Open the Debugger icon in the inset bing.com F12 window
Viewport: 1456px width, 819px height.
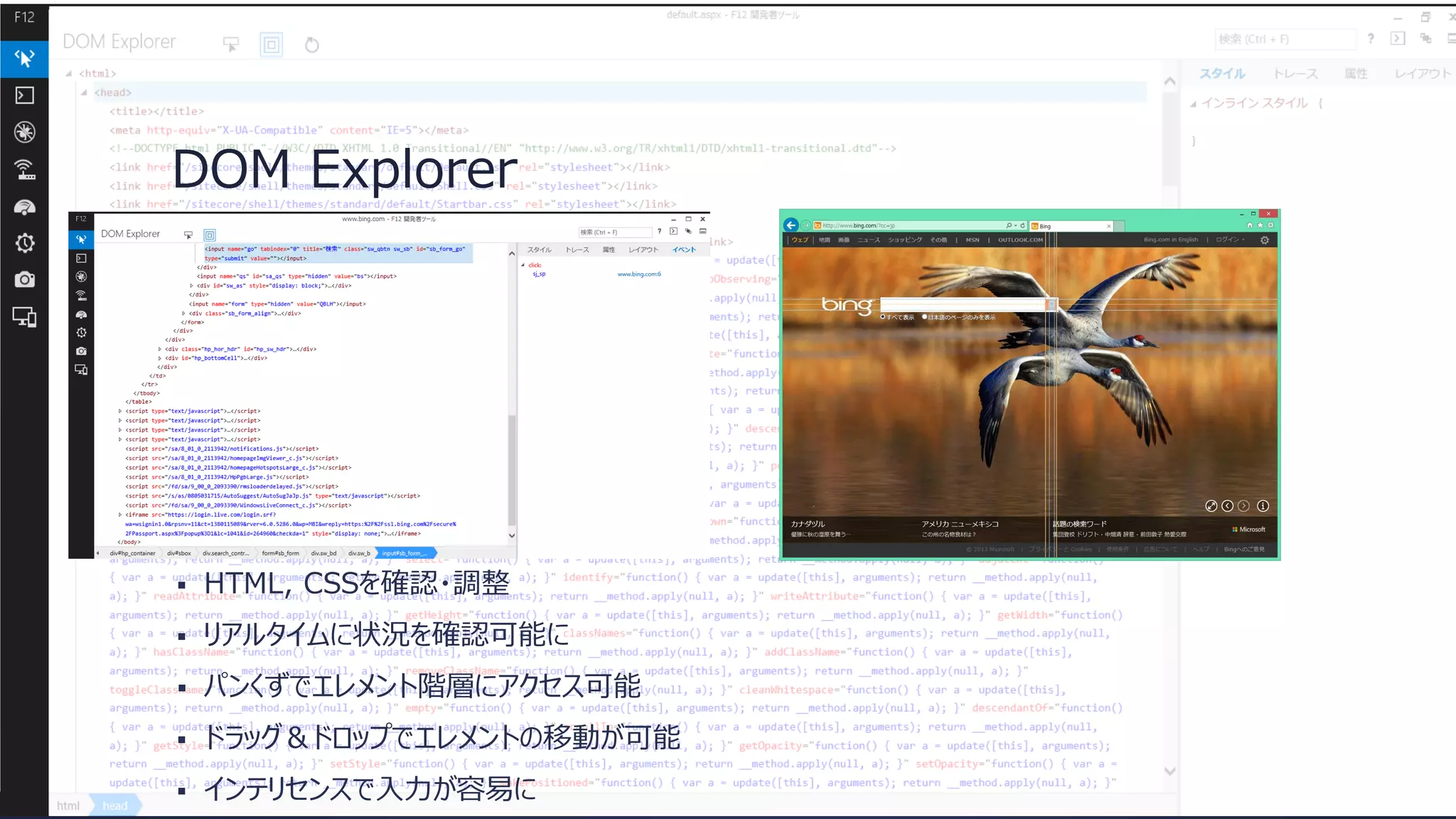(x=81, y=277)
